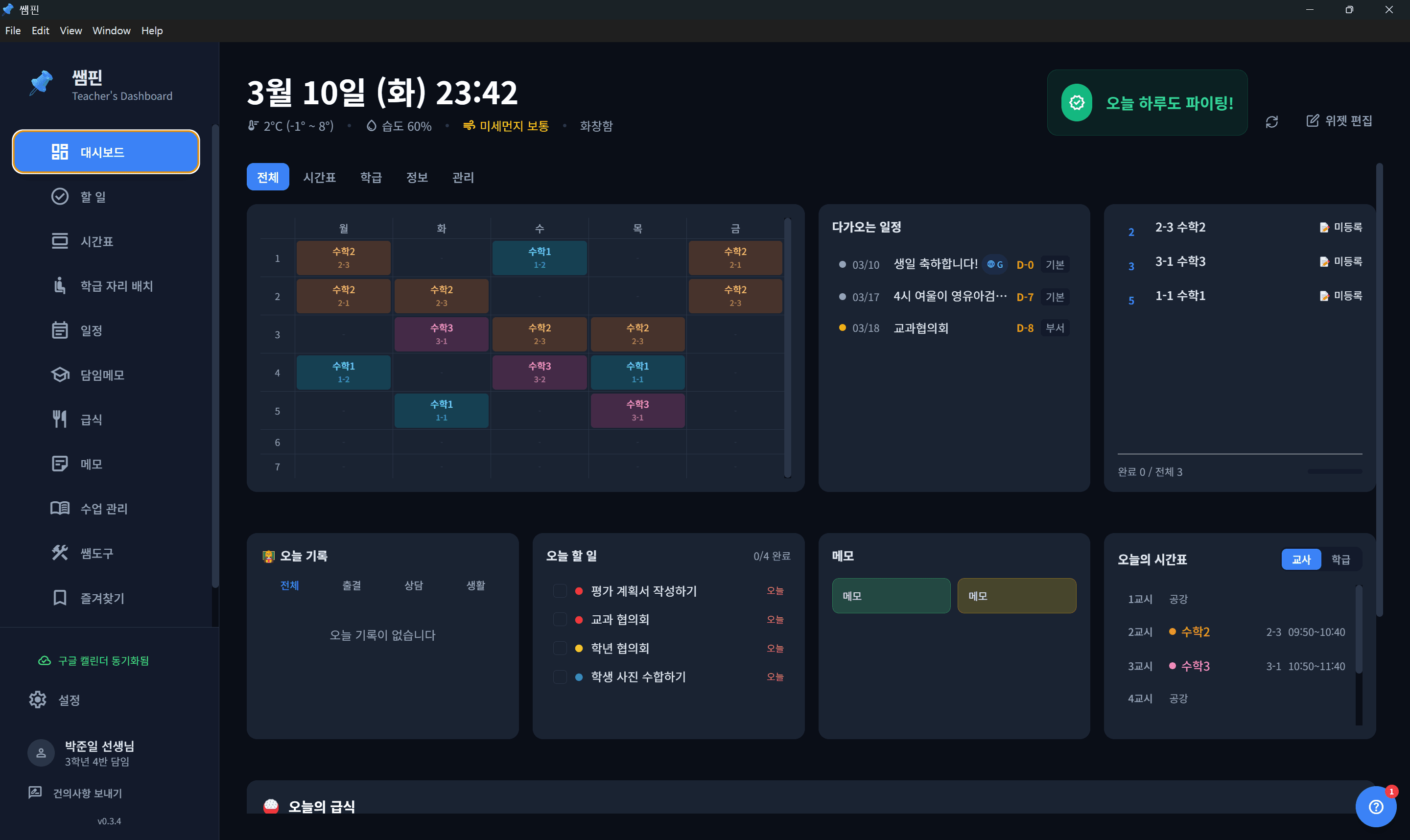
Task: Mark 학생 사진 수합하기 as done
Action: point(561,677)
